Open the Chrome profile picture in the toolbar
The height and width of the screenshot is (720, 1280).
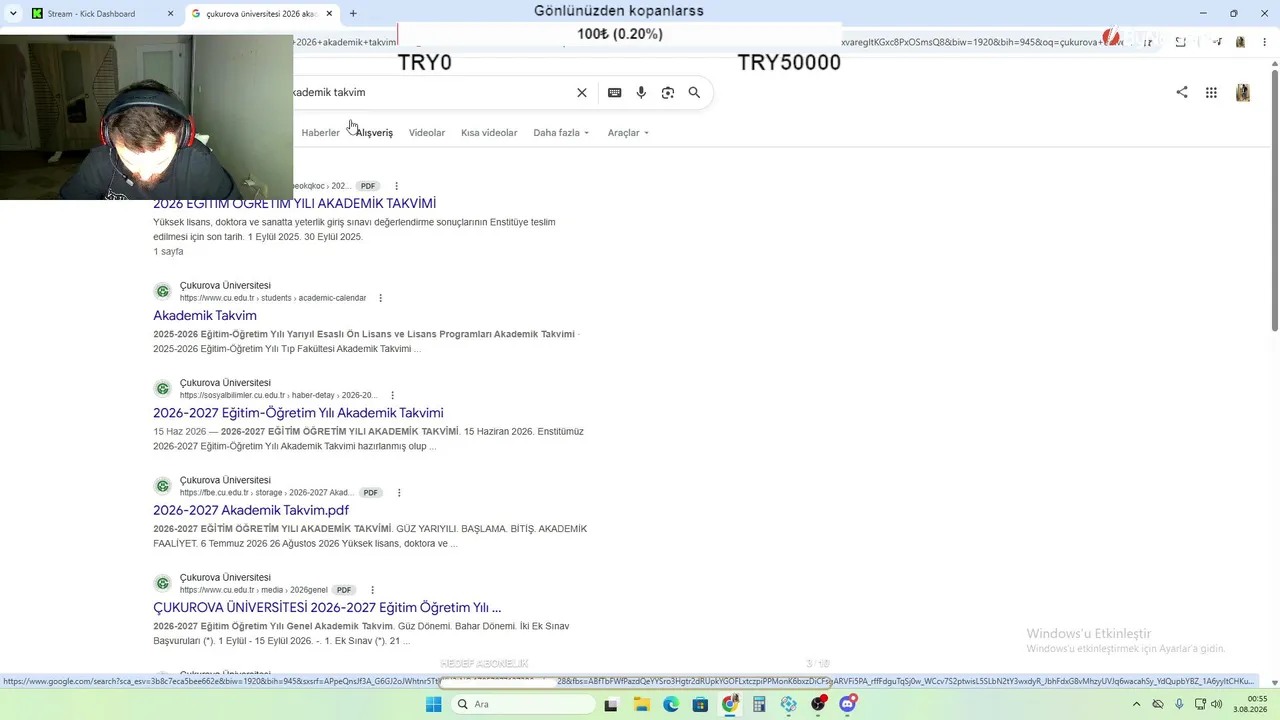pyautogui.click(x=1241, y=42)
